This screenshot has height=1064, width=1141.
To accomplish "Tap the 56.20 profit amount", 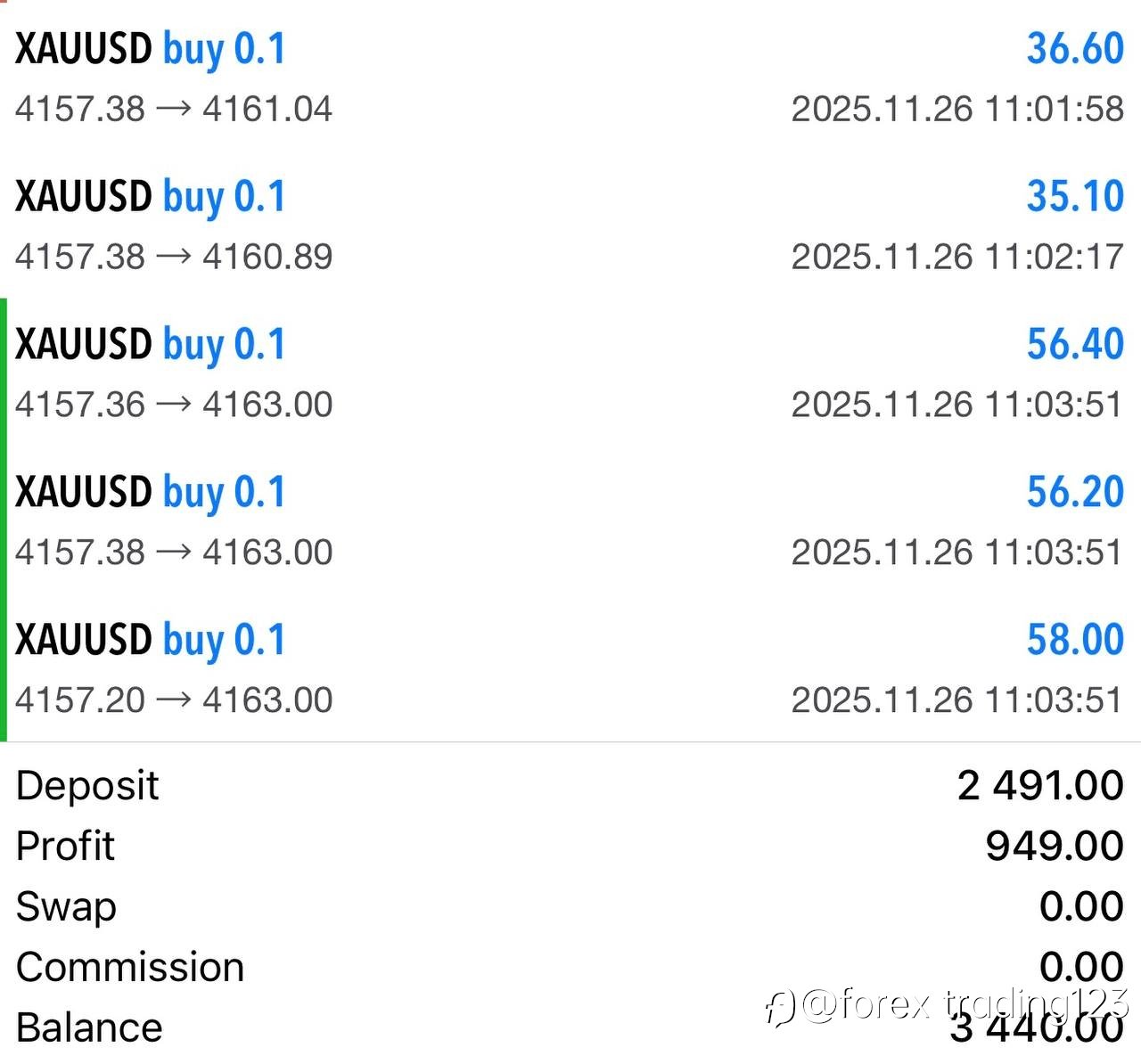I will point(1075,493).
